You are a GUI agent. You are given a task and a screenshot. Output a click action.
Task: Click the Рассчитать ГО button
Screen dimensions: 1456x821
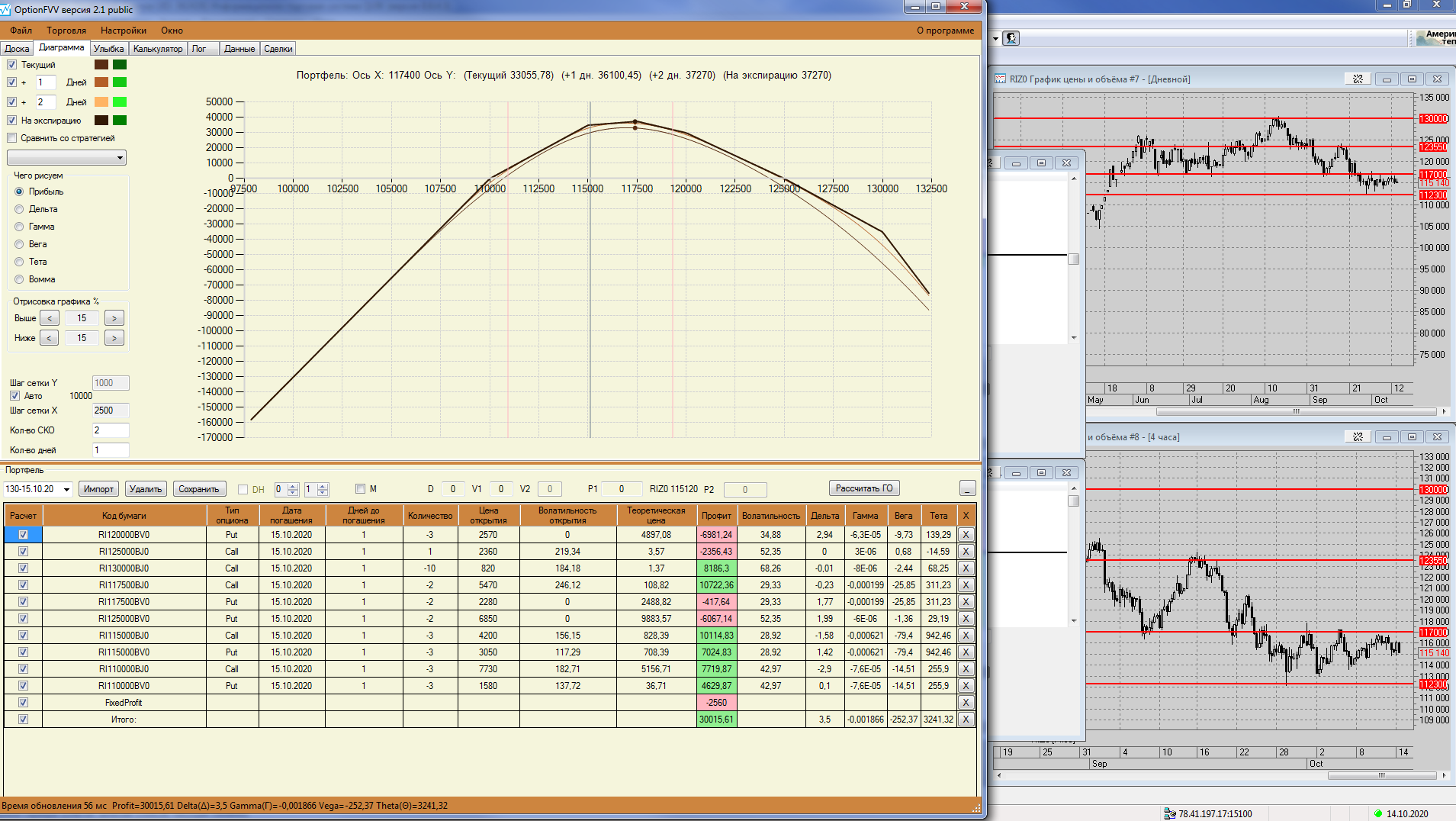pyautogui.click(x=863, y=488)
